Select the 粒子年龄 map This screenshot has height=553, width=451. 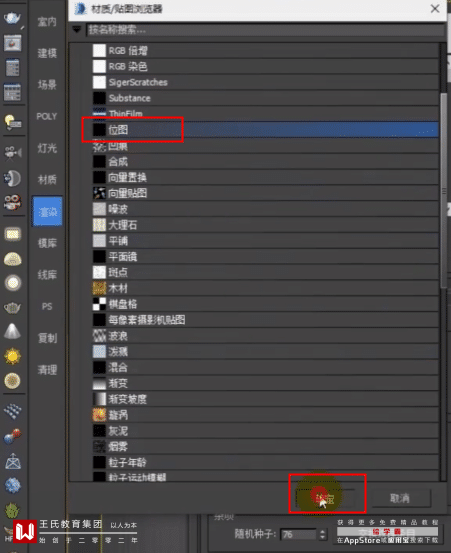coord(265,462)
